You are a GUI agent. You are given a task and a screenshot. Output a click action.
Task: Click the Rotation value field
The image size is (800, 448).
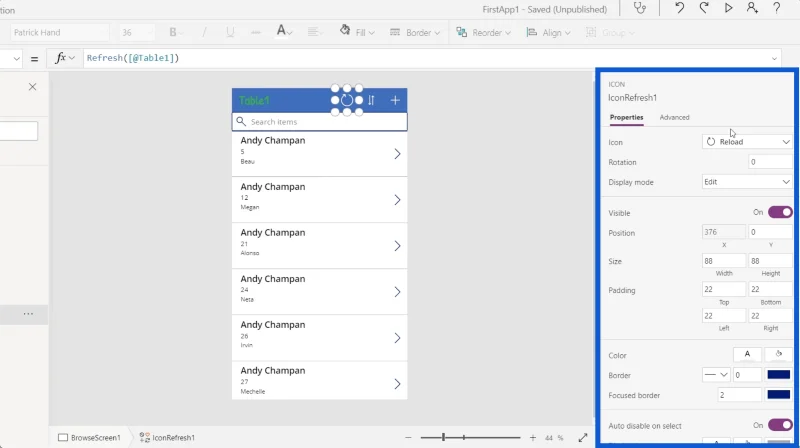coord(770,162)
